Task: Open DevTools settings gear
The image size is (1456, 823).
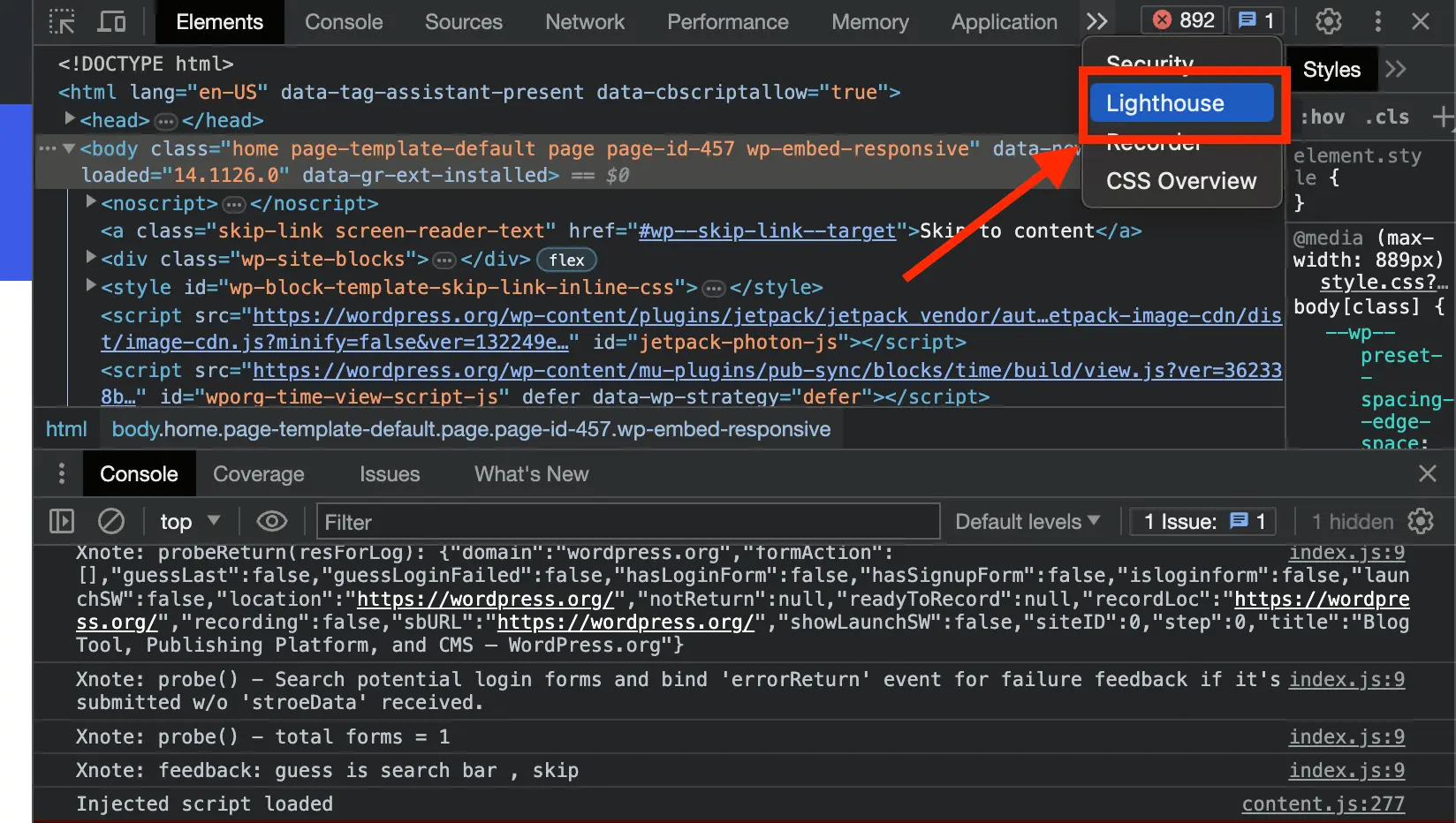Action: click(1328, 21)
